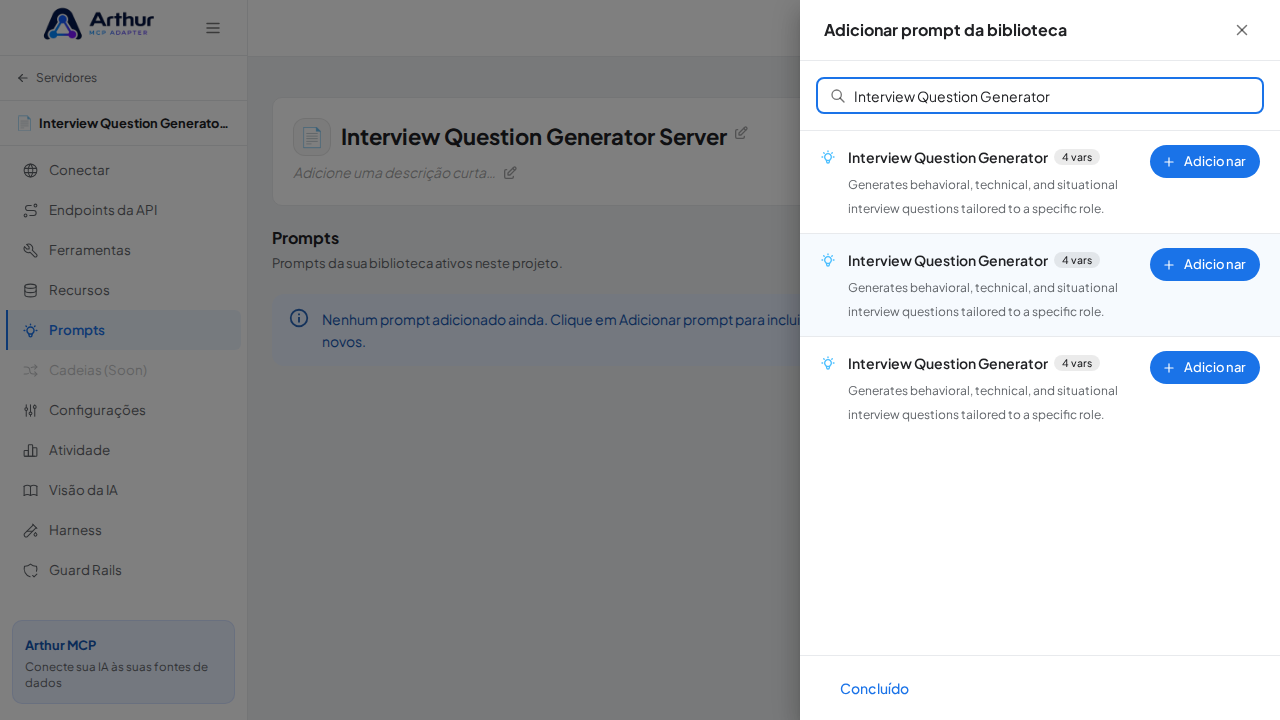Click the lightbulb icon of highlighted result
1280x720 pixels.
(x=828, y=260)
